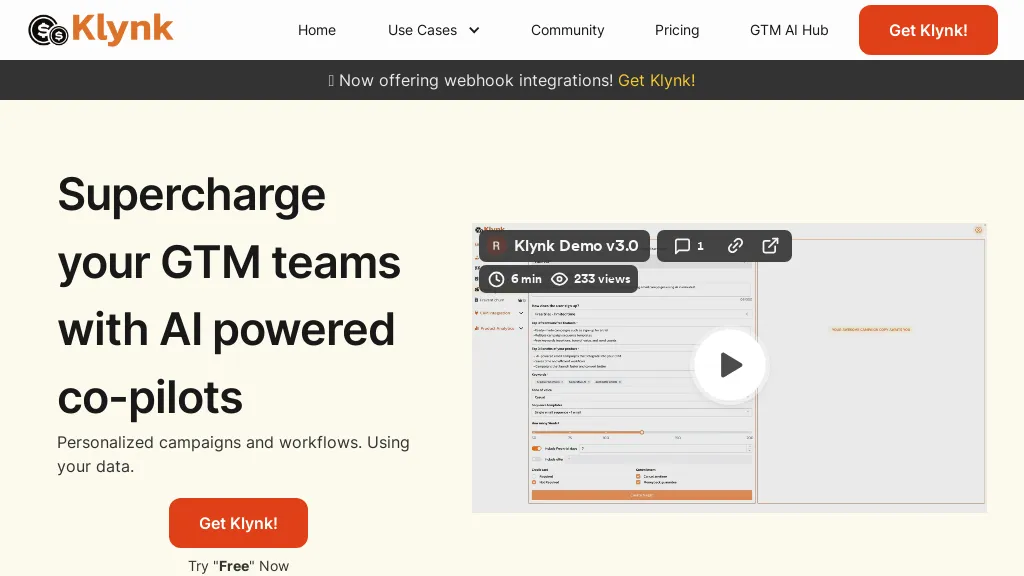Click the R avatar on the video
This screenshot has width=1024, height=576.
point(495,246)
